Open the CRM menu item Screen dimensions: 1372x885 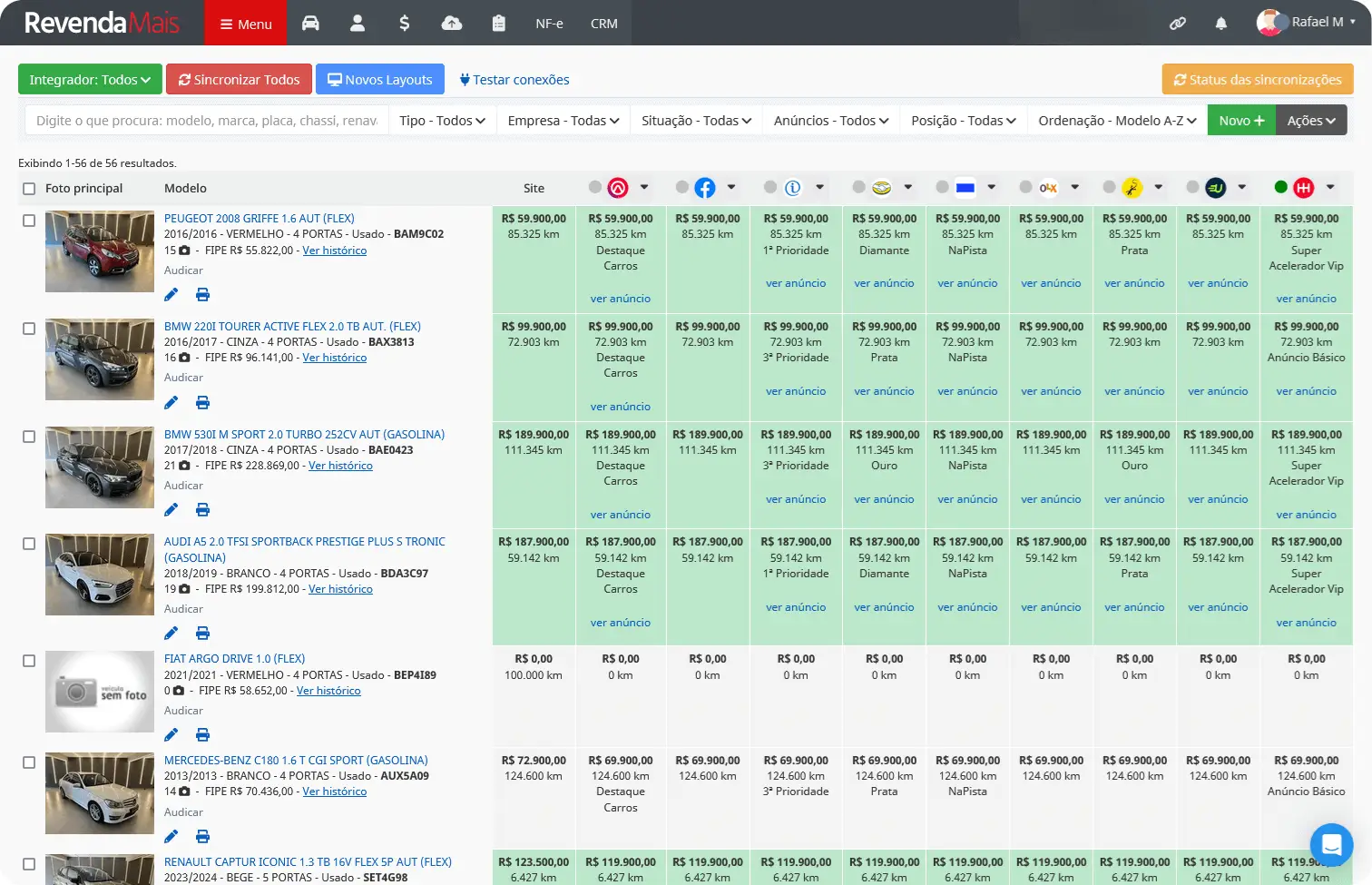pyautogui.click(x=603, y=24)
